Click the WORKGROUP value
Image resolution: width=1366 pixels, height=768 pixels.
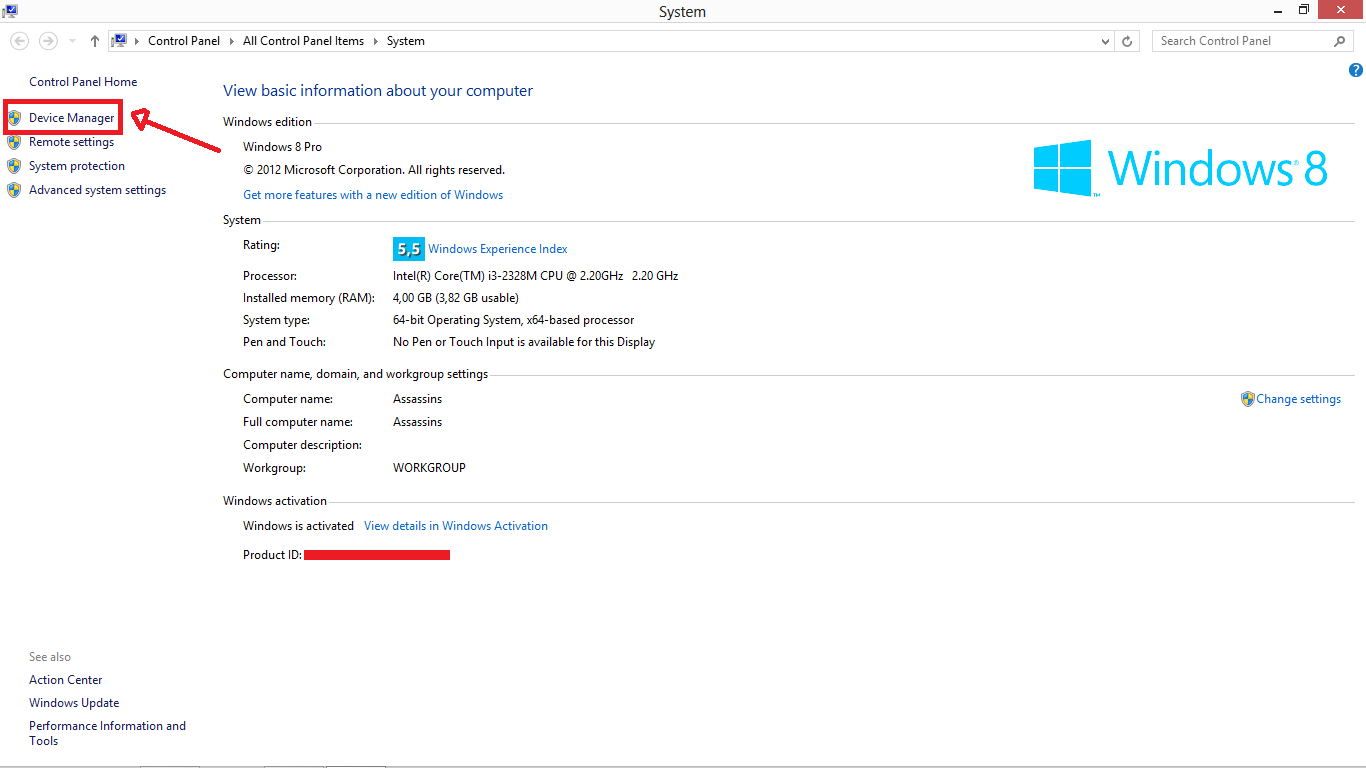click(x=430, y=468)
